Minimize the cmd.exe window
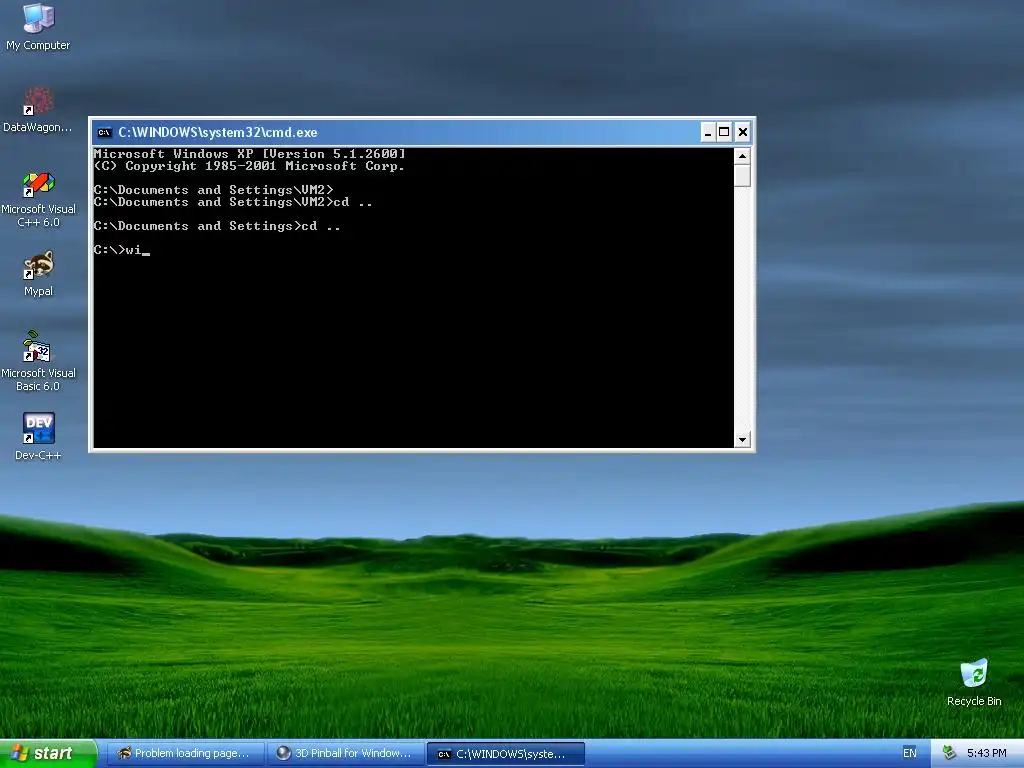Image resolution: width=1024 pixels, height=768 pixels. click(x=708, y=133)
